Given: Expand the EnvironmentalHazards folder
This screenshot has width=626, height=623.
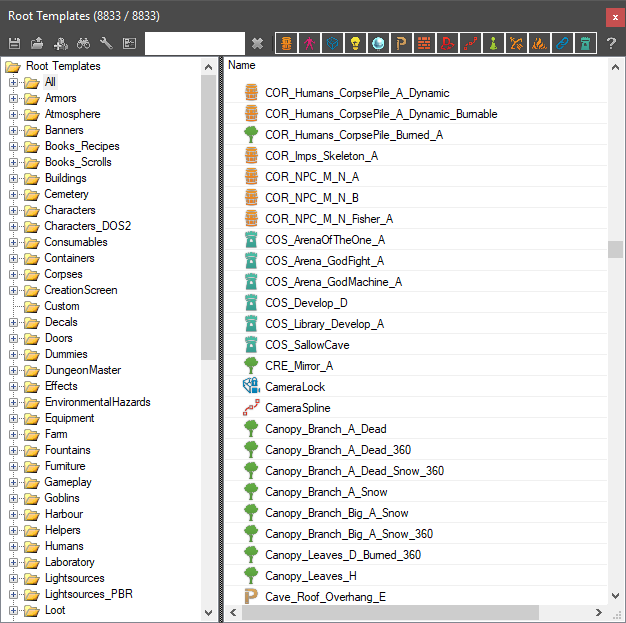Looking at the screenshot, I should pyautogui.click(x=14, y=402).
